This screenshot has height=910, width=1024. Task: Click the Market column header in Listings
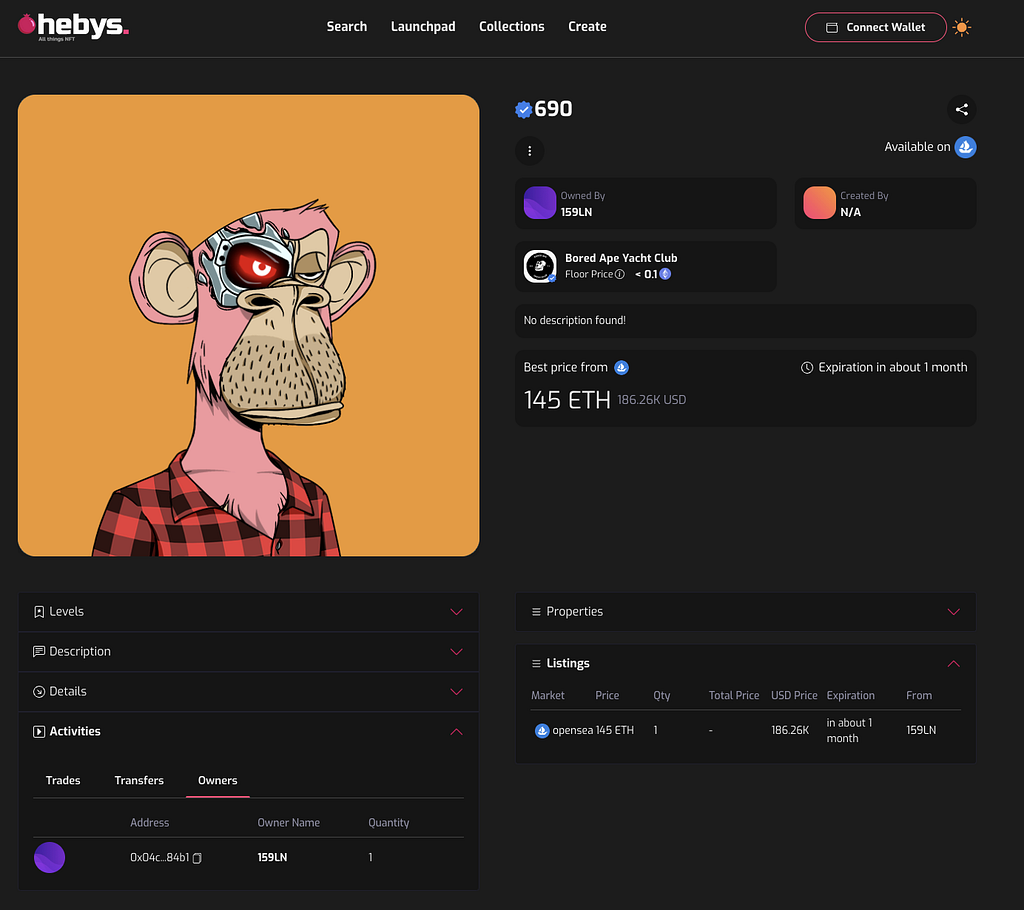click(x=547, y=696)
